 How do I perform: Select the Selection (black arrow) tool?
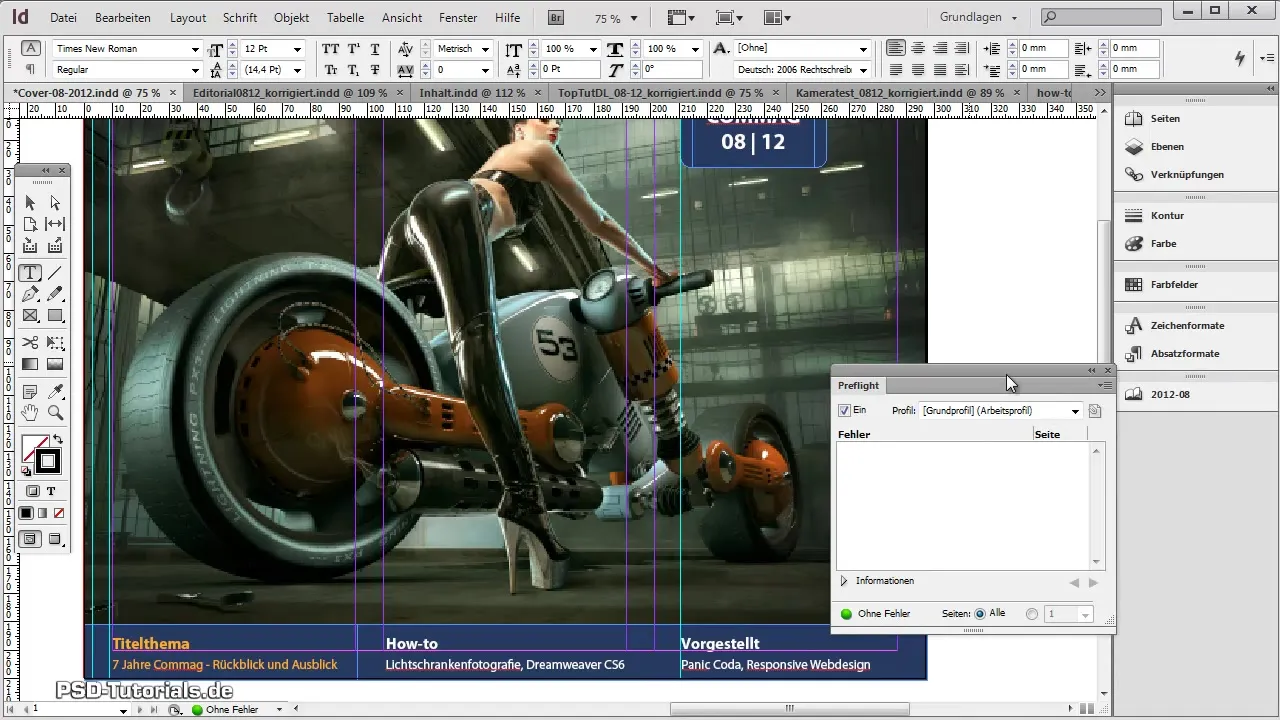[30, 203]
